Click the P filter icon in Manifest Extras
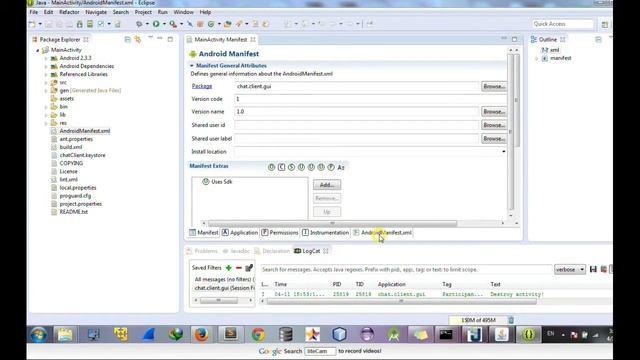 pos(331,167)
